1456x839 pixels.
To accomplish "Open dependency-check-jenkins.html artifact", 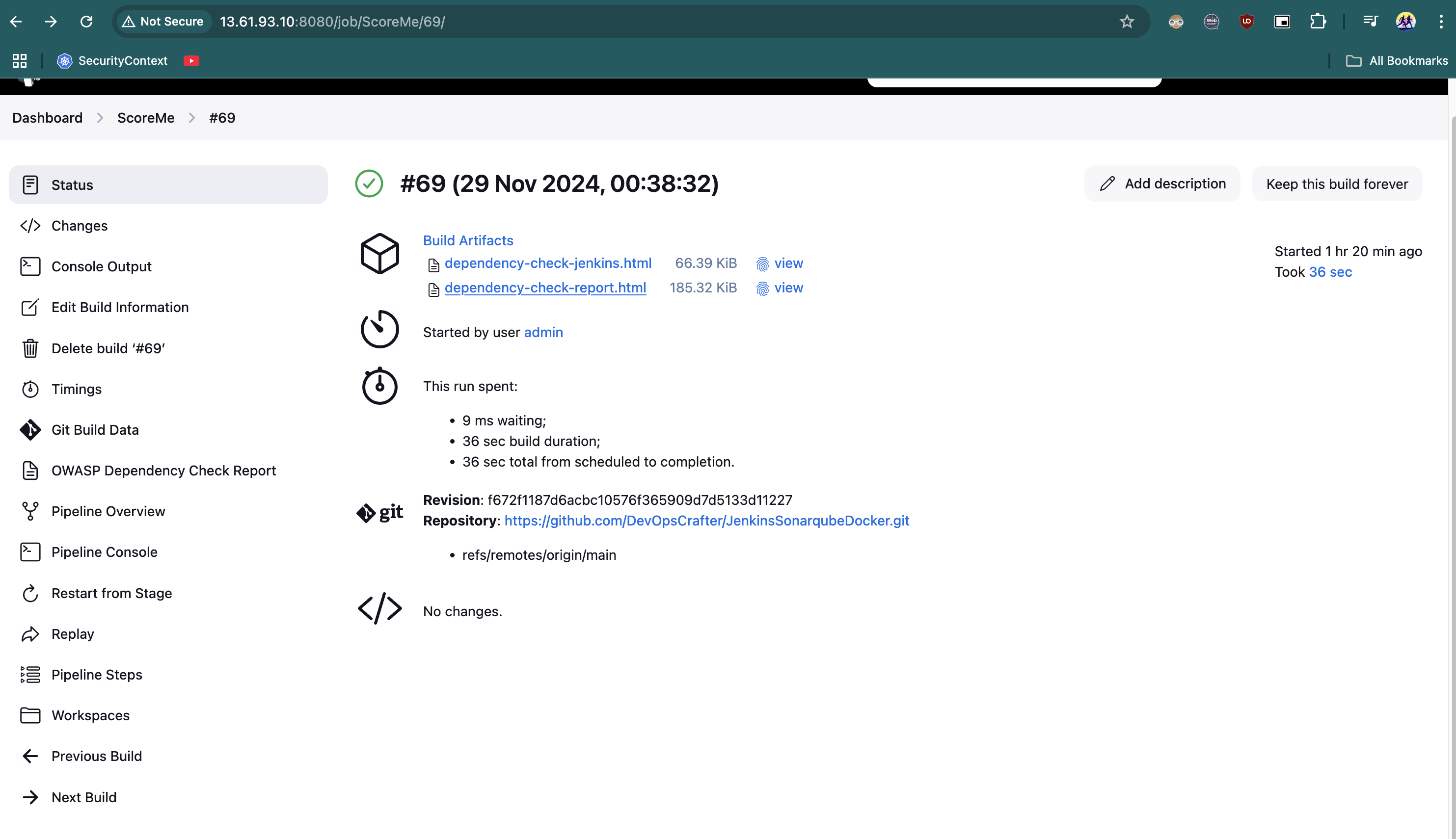I will tap(547, 263).
